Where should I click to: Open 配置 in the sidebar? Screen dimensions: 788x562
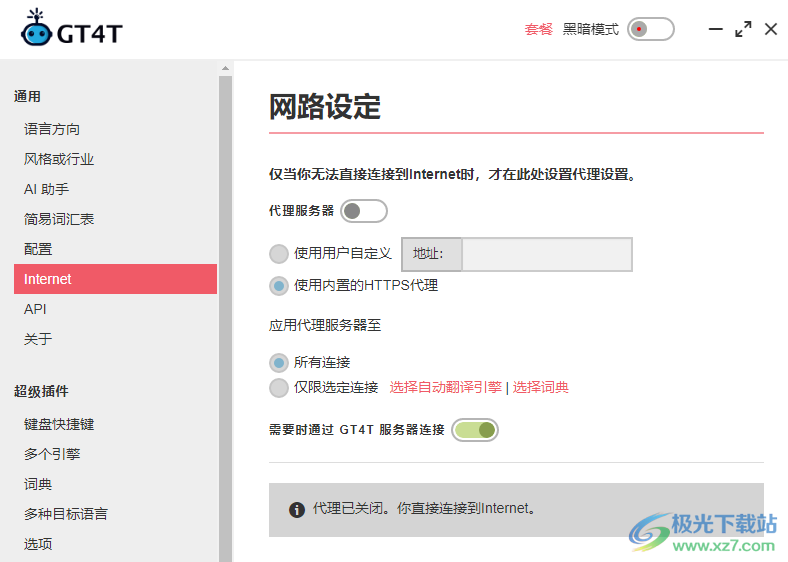(x=38, y=249)
